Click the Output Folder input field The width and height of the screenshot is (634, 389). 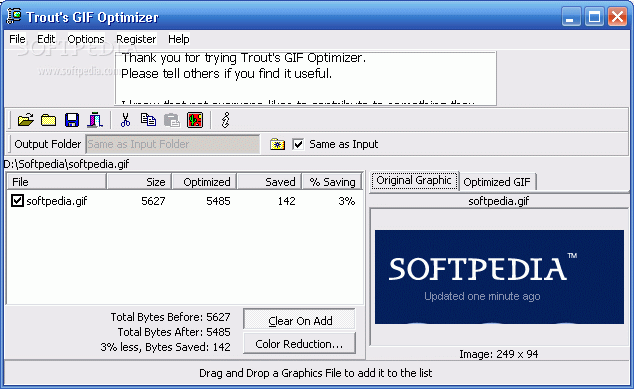click(173, 144)
